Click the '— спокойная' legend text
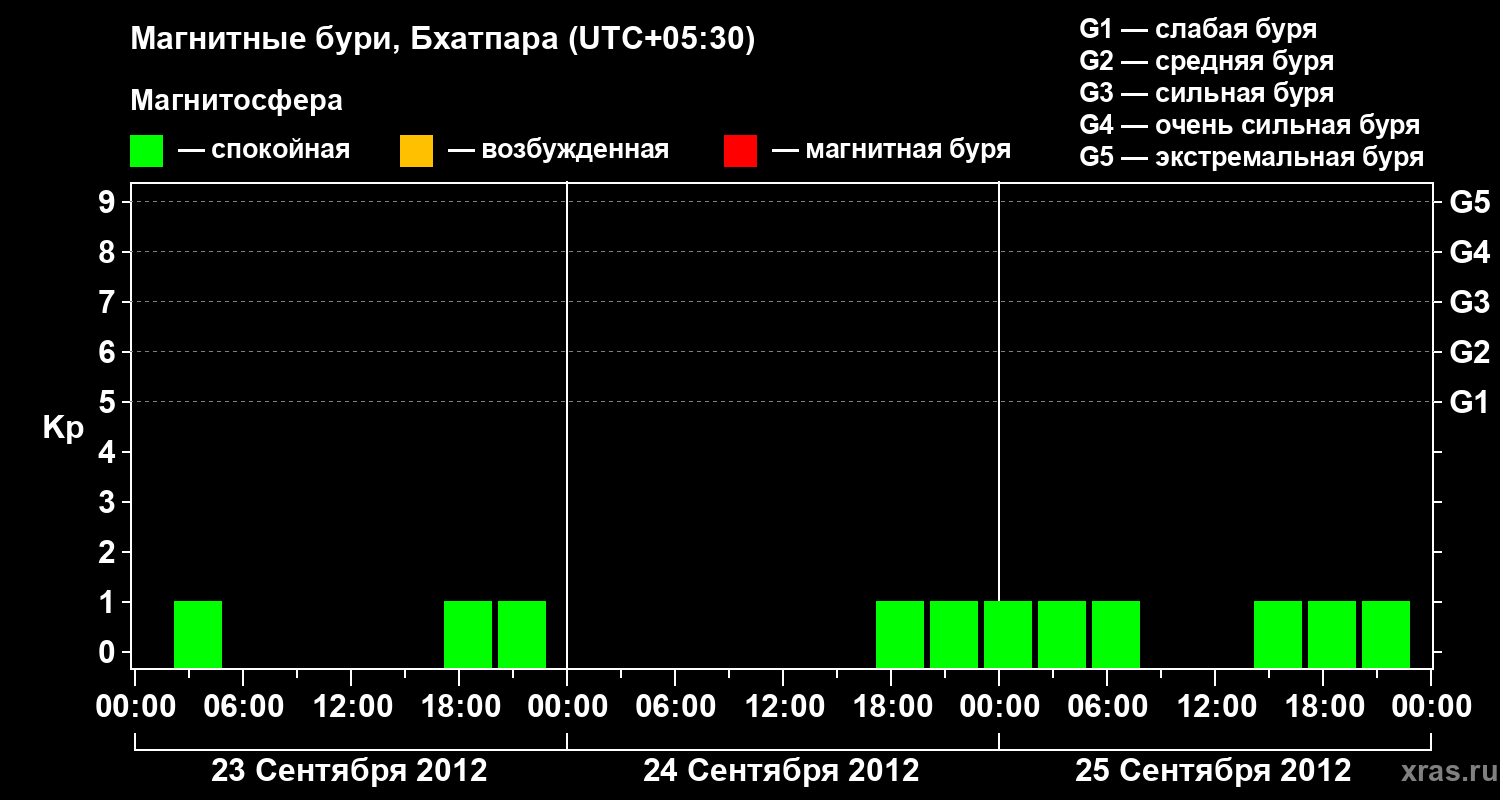This screenshot has height=800, width=1500. pos(264,151)
